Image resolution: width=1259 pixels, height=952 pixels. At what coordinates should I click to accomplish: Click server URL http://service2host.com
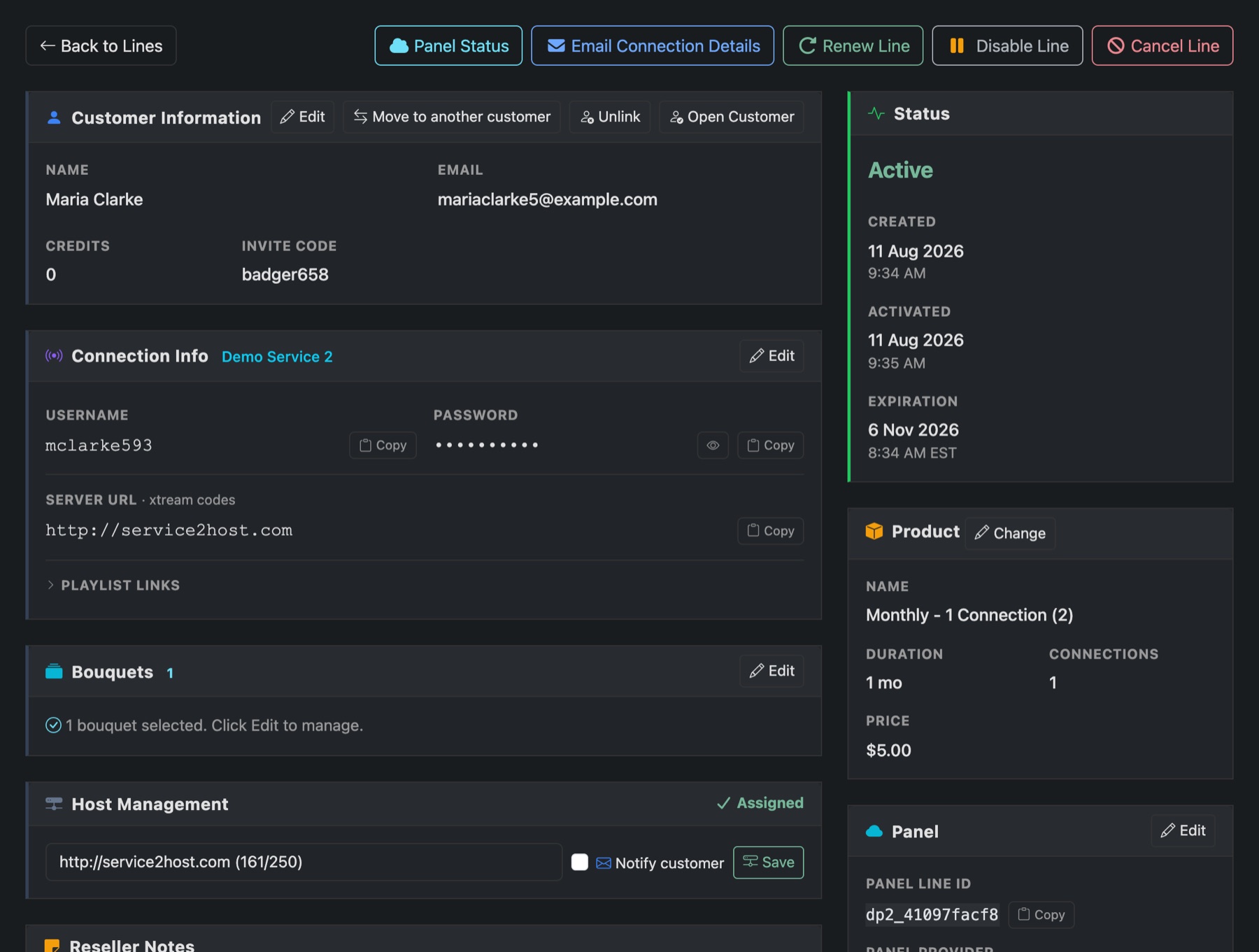[x=169, y=530]
